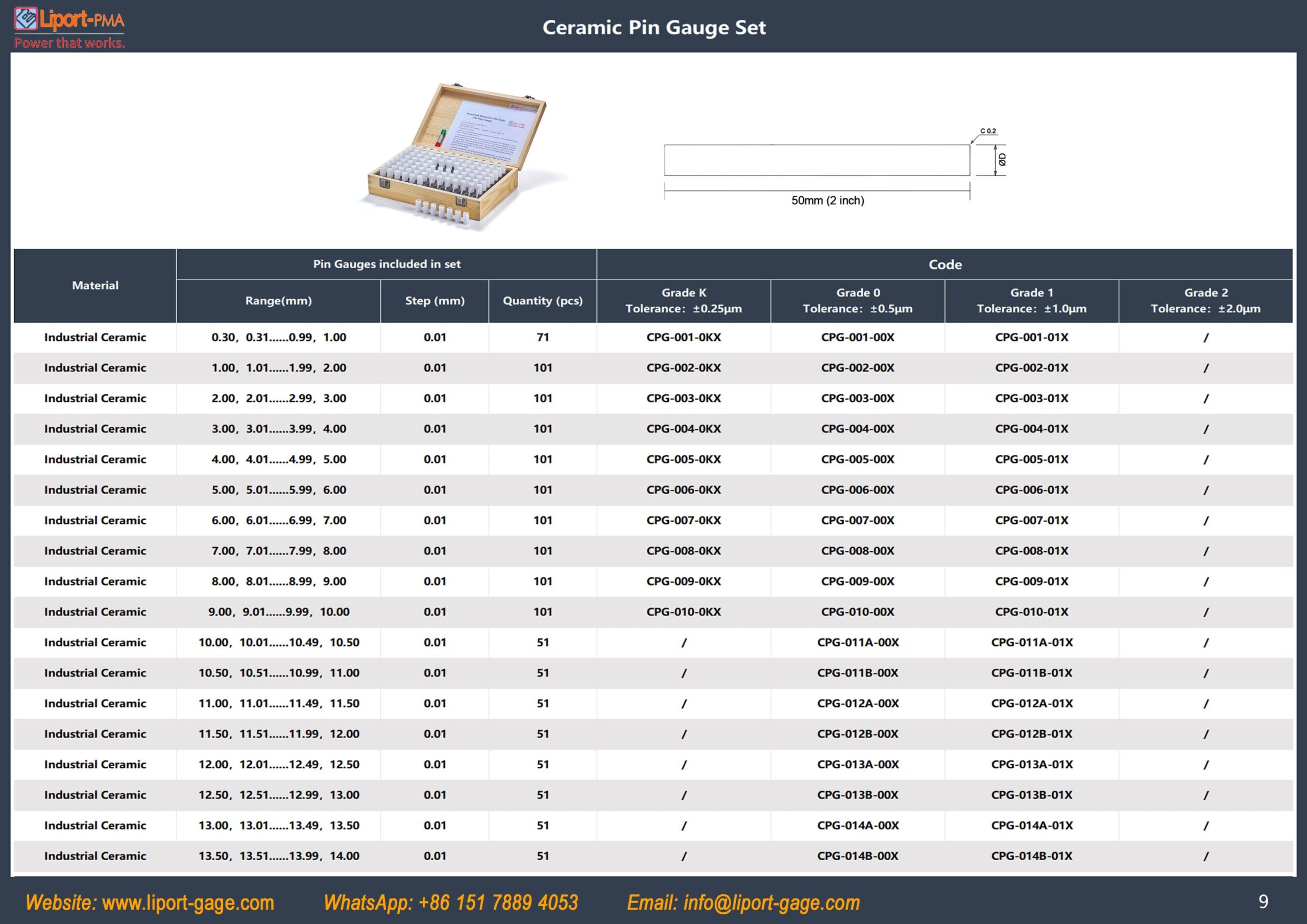Click the 'Range(mm)' column header
The image size is (1307, 924).
(x=278, y=301)
